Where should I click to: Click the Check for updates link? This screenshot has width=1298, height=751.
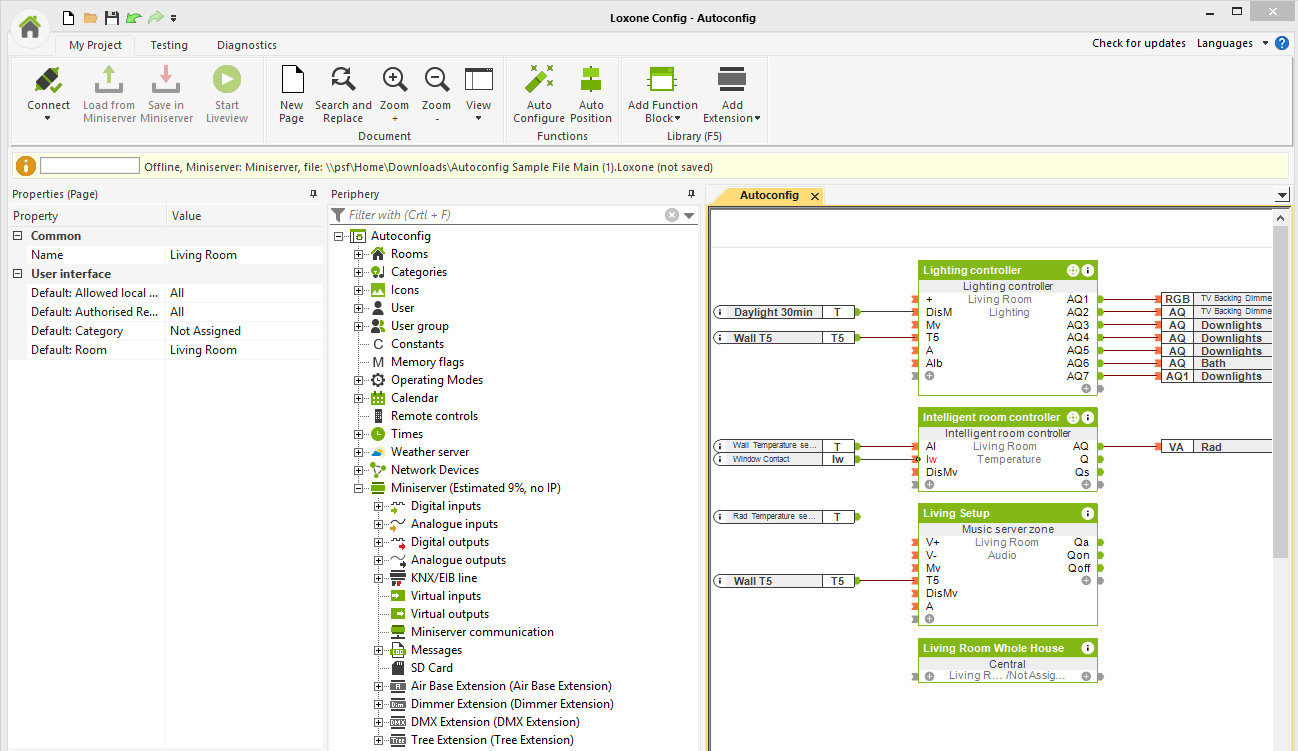pyautogui.click(x=1138, y=43)
